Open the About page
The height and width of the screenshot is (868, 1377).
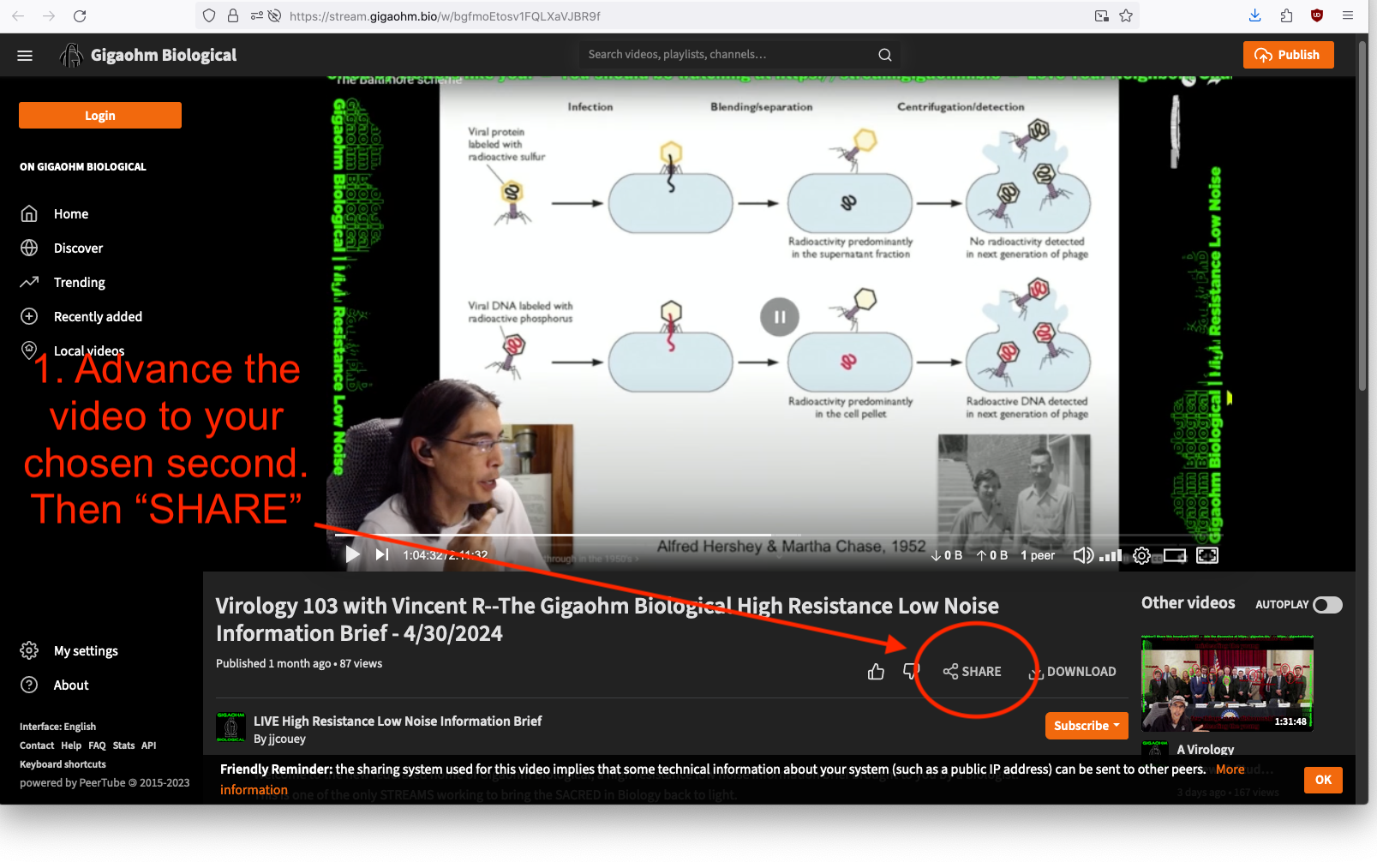(71, 685)
